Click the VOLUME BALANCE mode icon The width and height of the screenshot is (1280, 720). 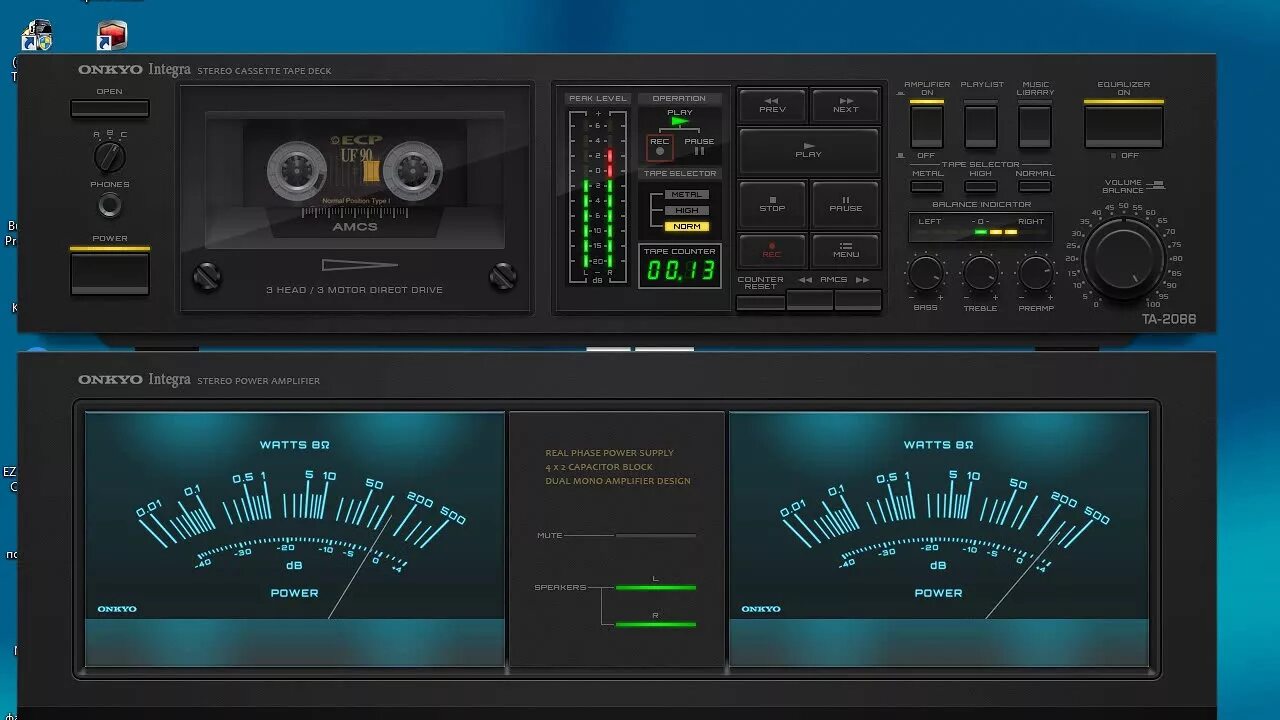tap(1158, 184)
